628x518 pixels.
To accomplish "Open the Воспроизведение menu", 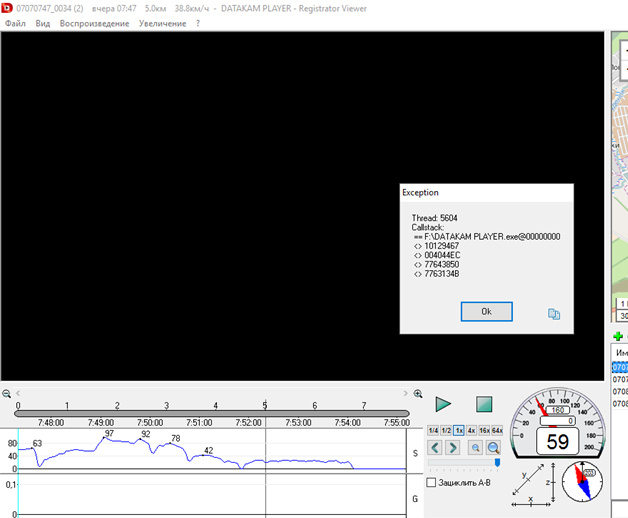I will pos(94,23).
